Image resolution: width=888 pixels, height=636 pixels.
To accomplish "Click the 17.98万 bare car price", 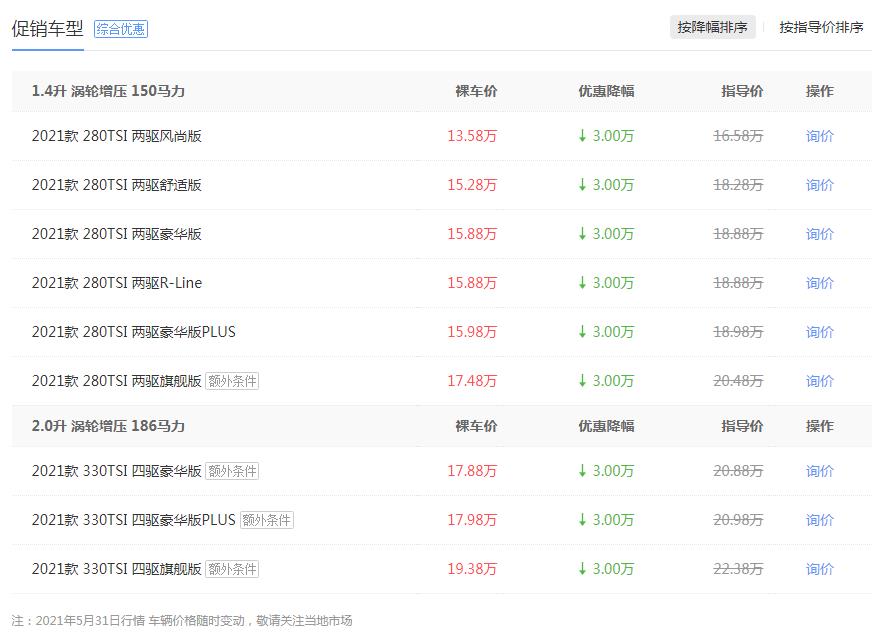I will coord(472,520).
